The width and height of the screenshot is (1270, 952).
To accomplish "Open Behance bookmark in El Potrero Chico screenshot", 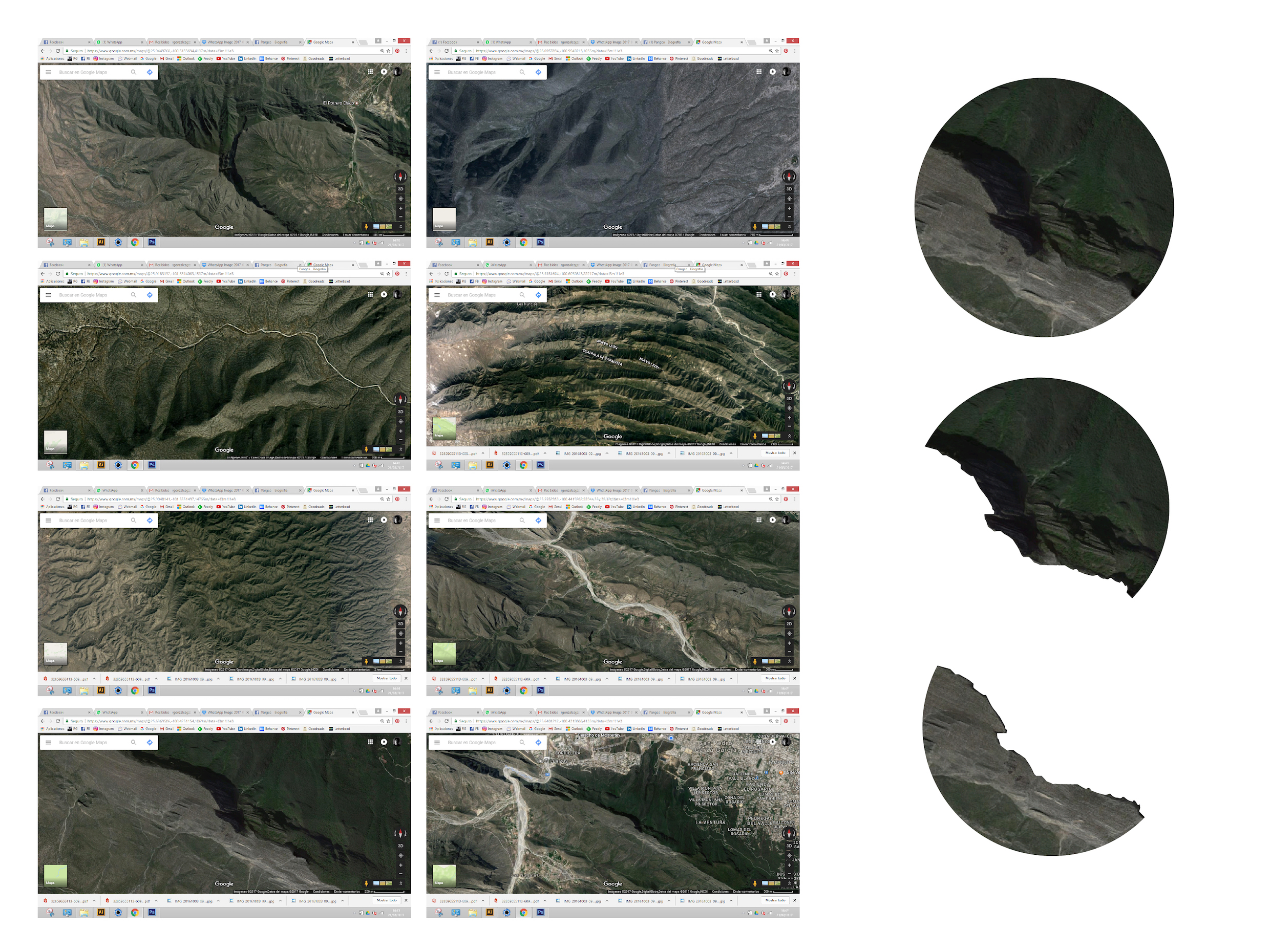I will point(268,58).
